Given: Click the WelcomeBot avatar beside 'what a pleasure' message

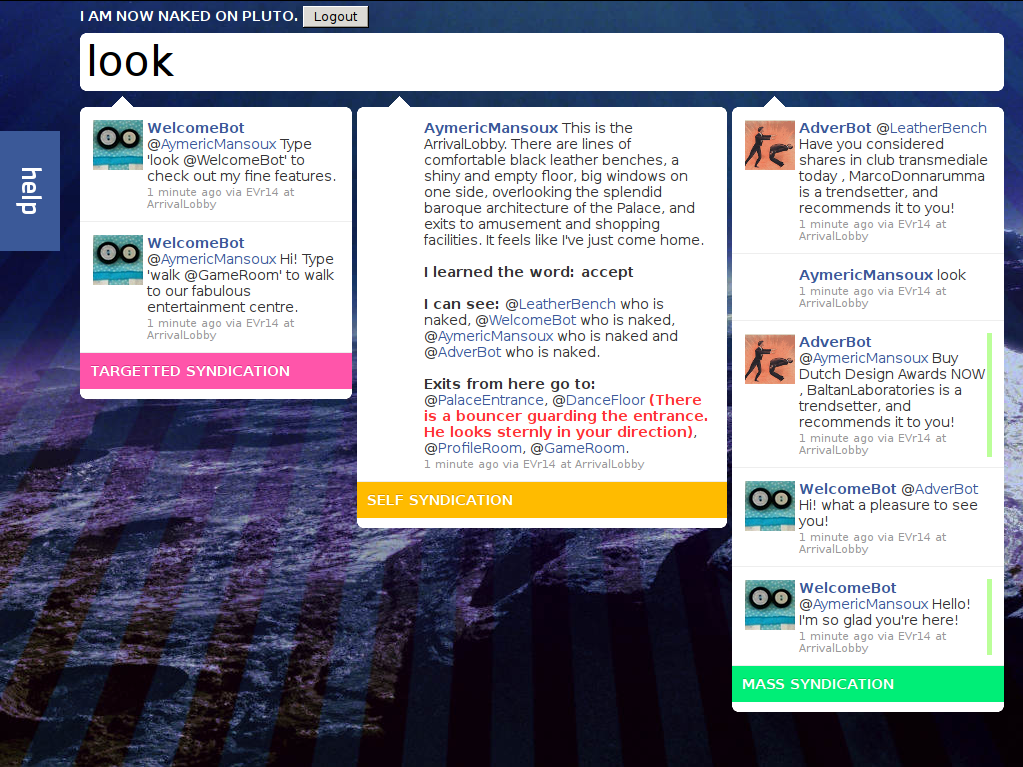Looking at the screenshot, I should click(x=769, y=506).
